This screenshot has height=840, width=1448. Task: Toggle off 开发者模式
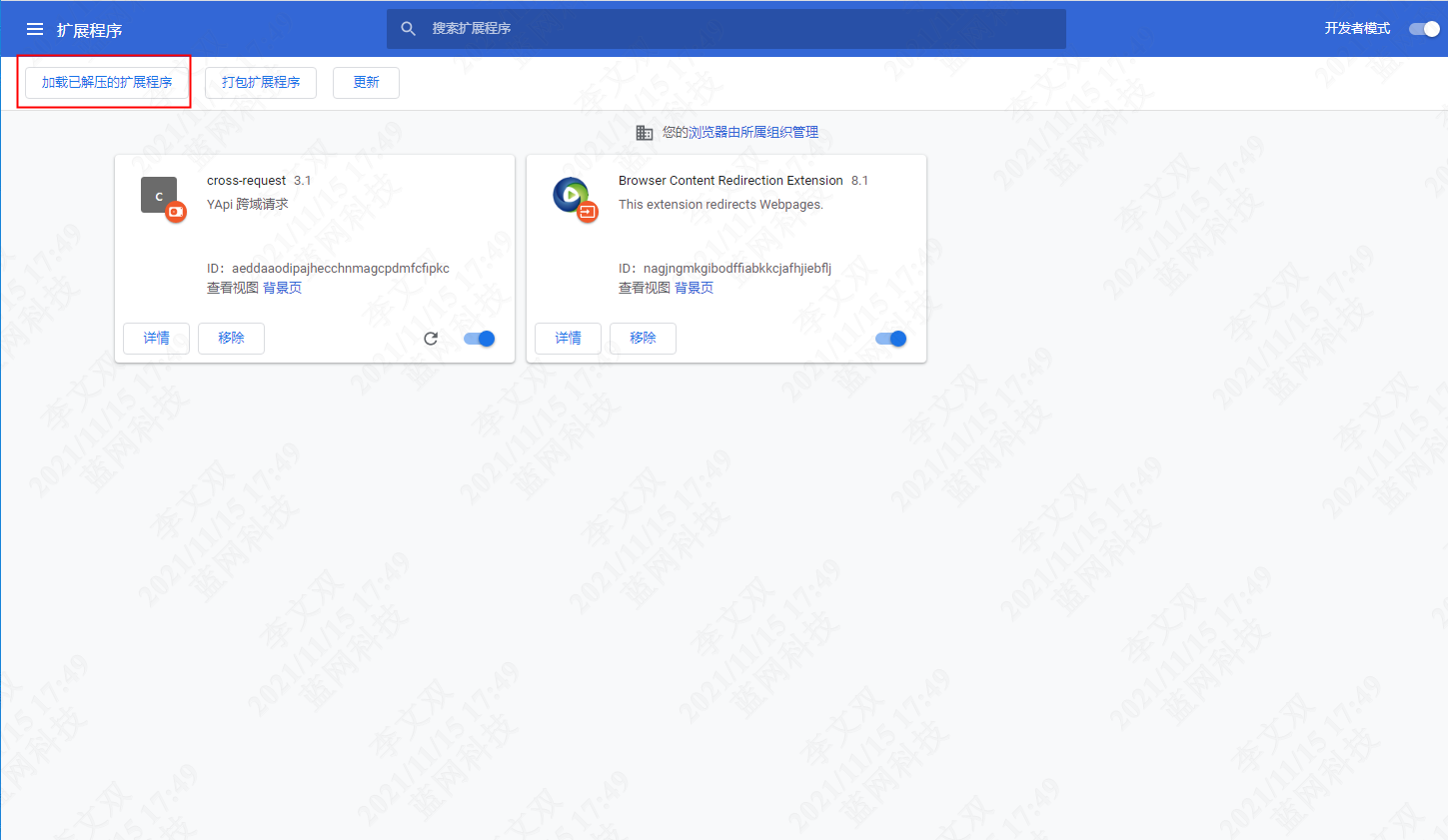(x=1423, y=29)
